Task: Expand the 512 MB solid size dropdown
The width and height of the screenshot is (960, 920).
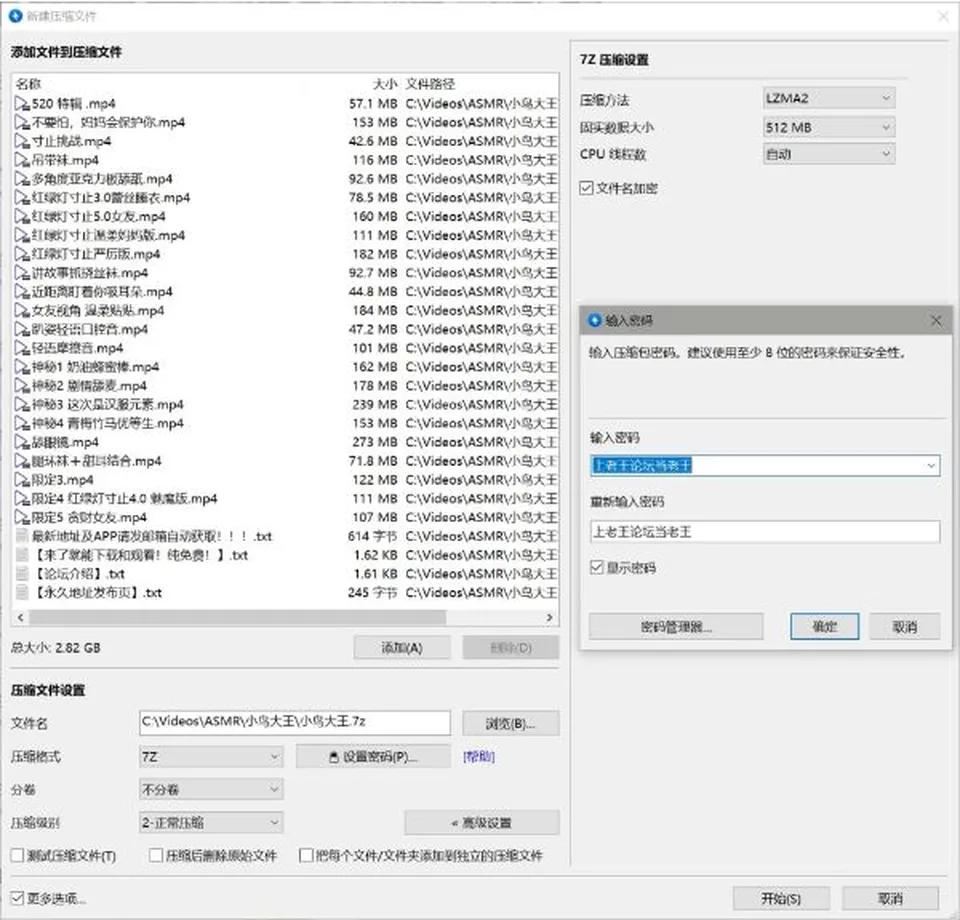Action: coord(828,127)
